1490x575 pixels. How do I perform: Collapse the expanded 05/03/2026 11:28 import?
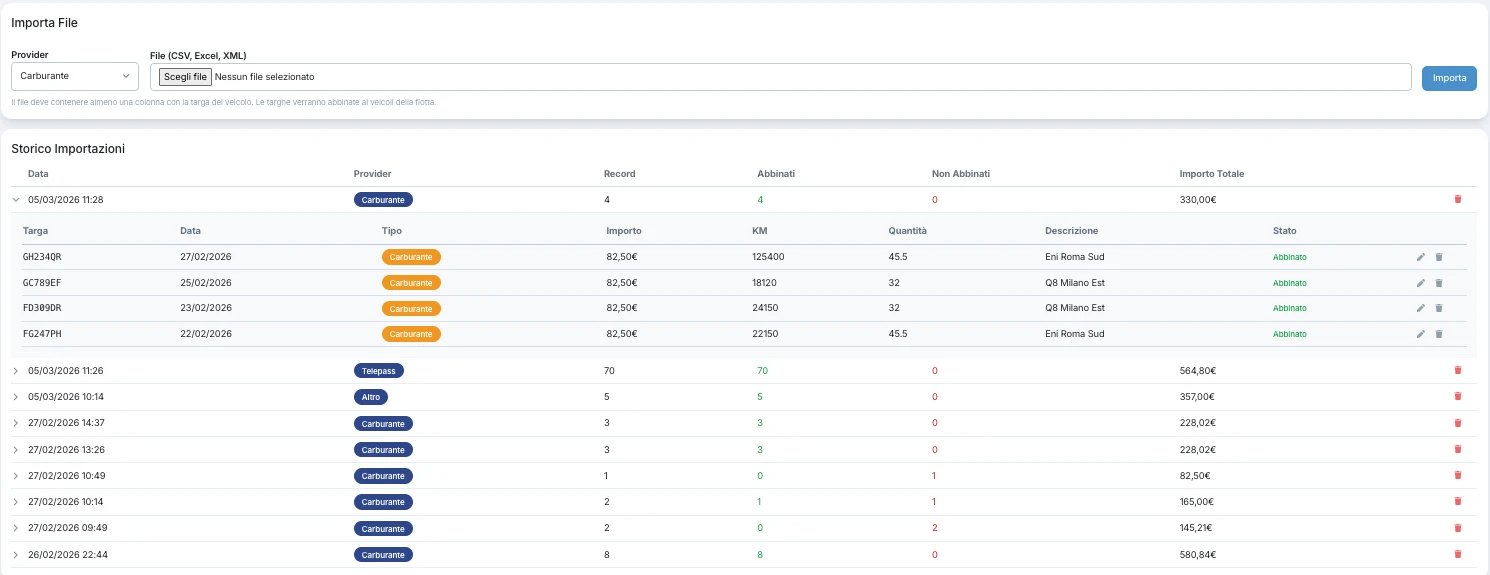pos(16,199)
